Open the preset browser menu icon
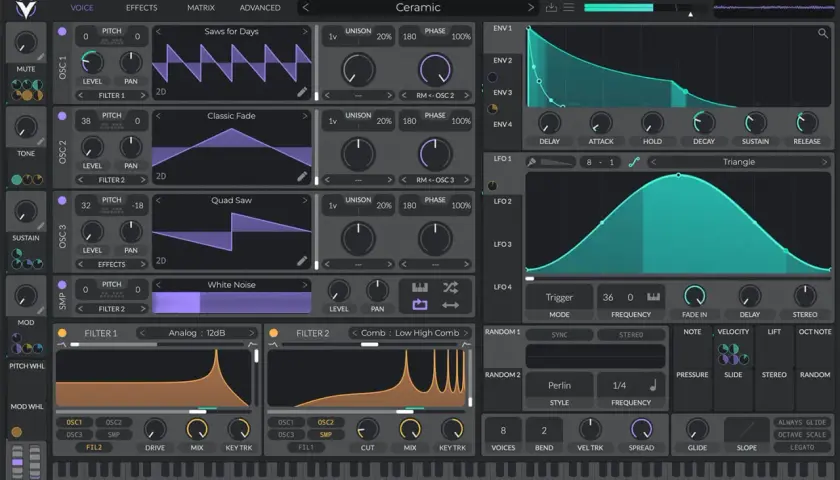Screen dimensions: 840x480 [568, 8]
